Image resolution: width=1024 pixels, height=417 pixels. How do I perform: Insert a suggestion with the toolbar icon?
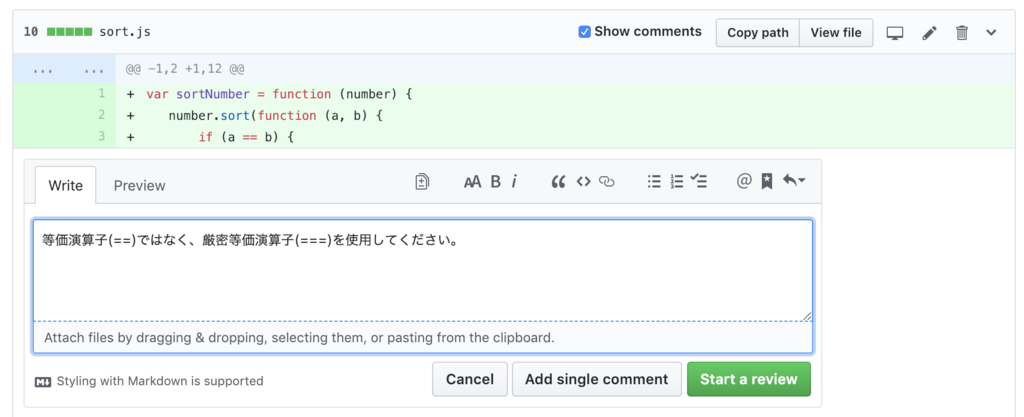point(422,182)
